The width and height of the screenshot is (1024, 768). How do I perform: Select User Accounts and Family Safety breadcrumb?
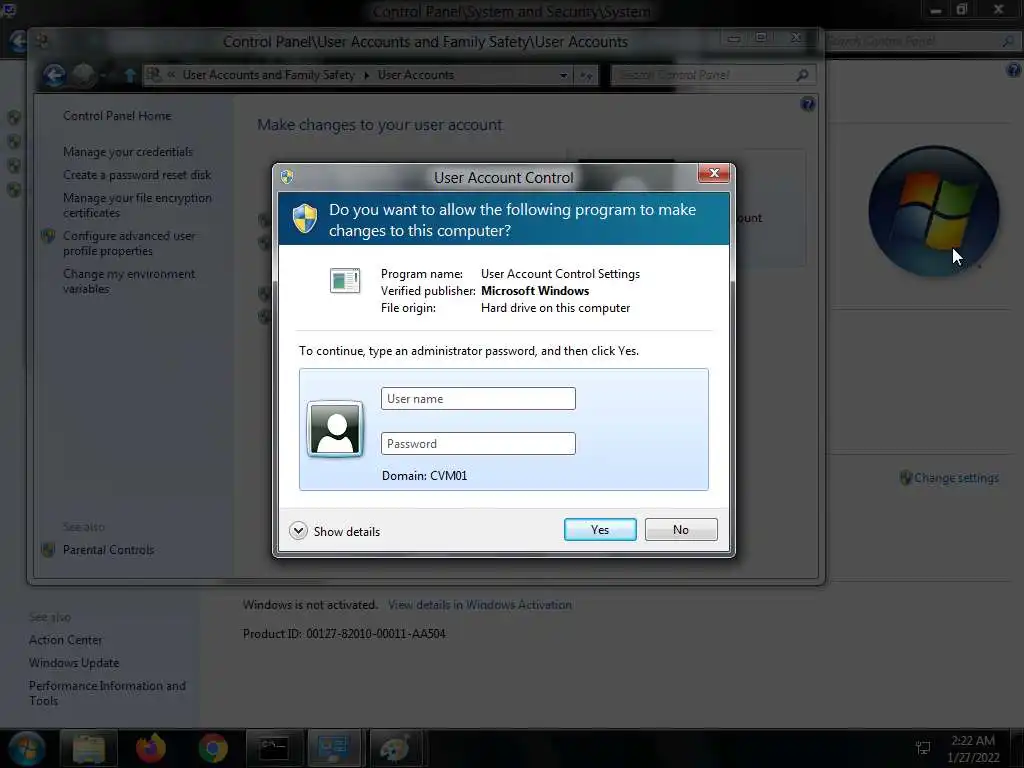point(268,75)
